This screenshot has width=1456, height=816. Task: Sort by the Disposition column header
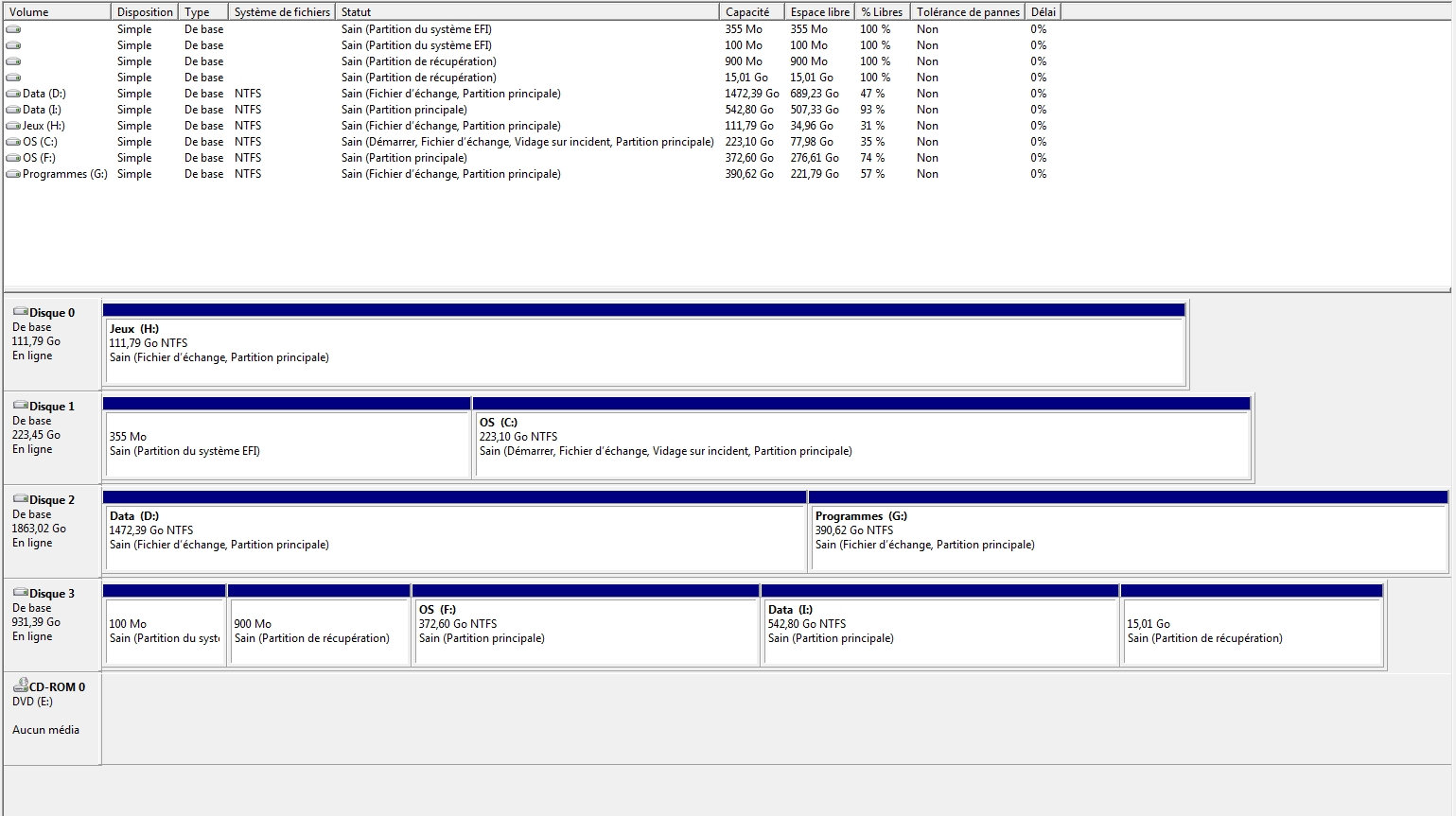tap(145, 12)
